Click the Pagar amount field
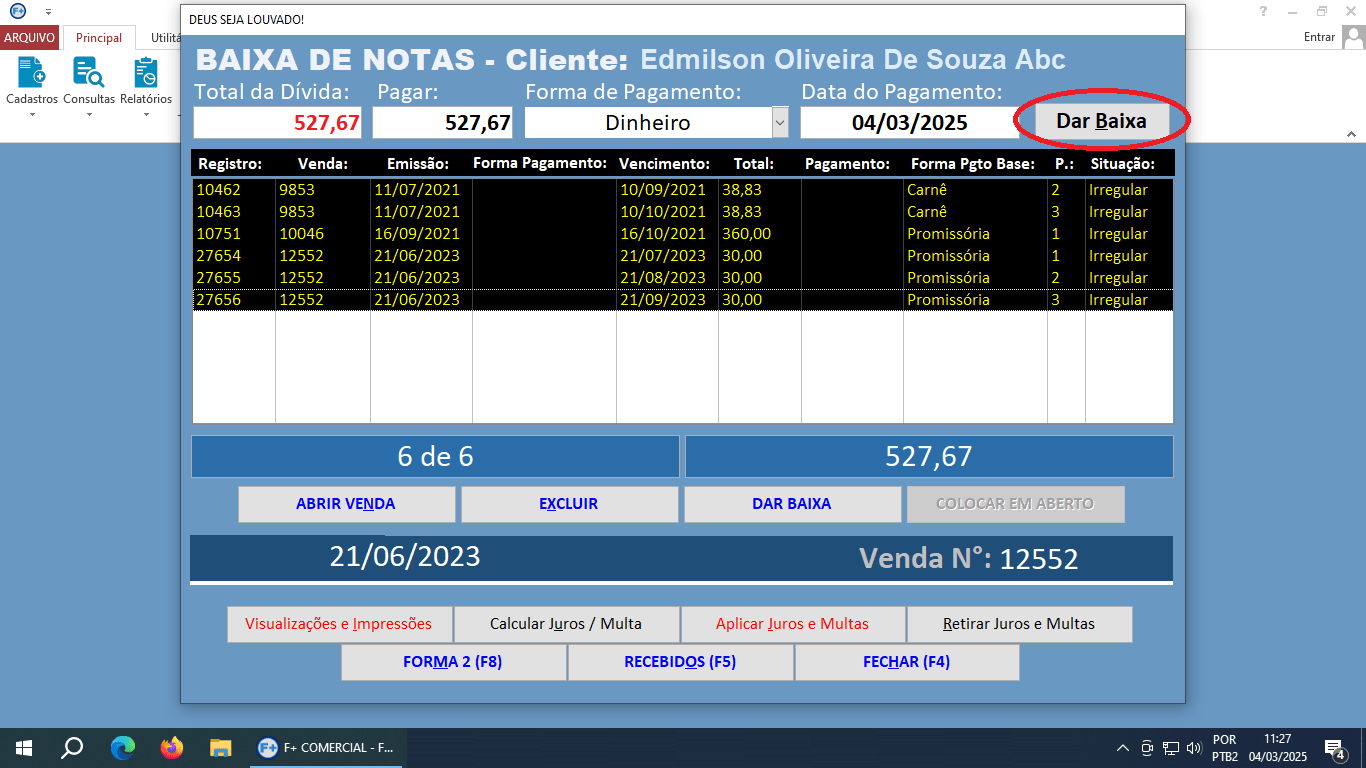 (x=442, y=123)
